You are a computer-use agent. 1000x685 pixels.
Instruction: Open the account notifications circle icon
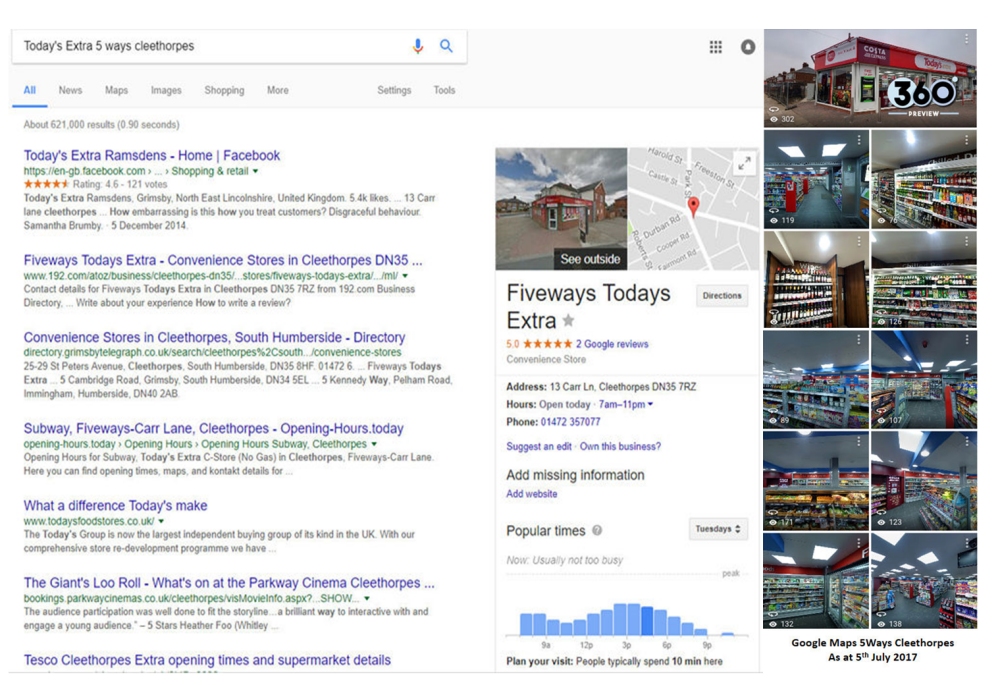(748, 47)
